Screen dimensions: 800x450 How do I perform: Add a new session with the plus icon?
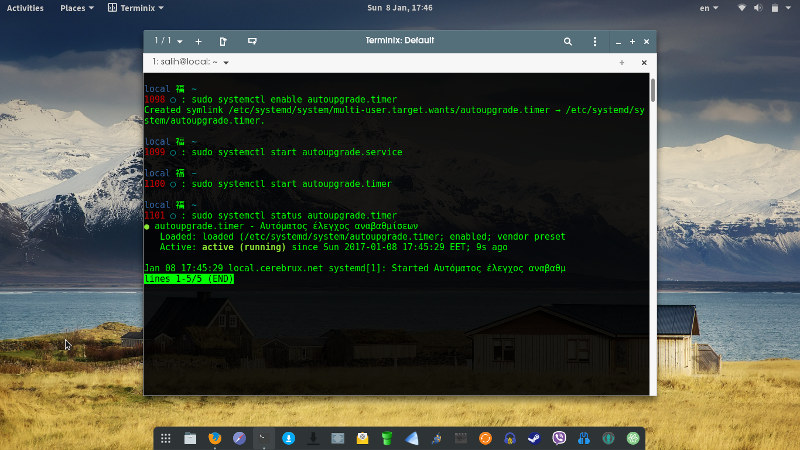(198, 41)
